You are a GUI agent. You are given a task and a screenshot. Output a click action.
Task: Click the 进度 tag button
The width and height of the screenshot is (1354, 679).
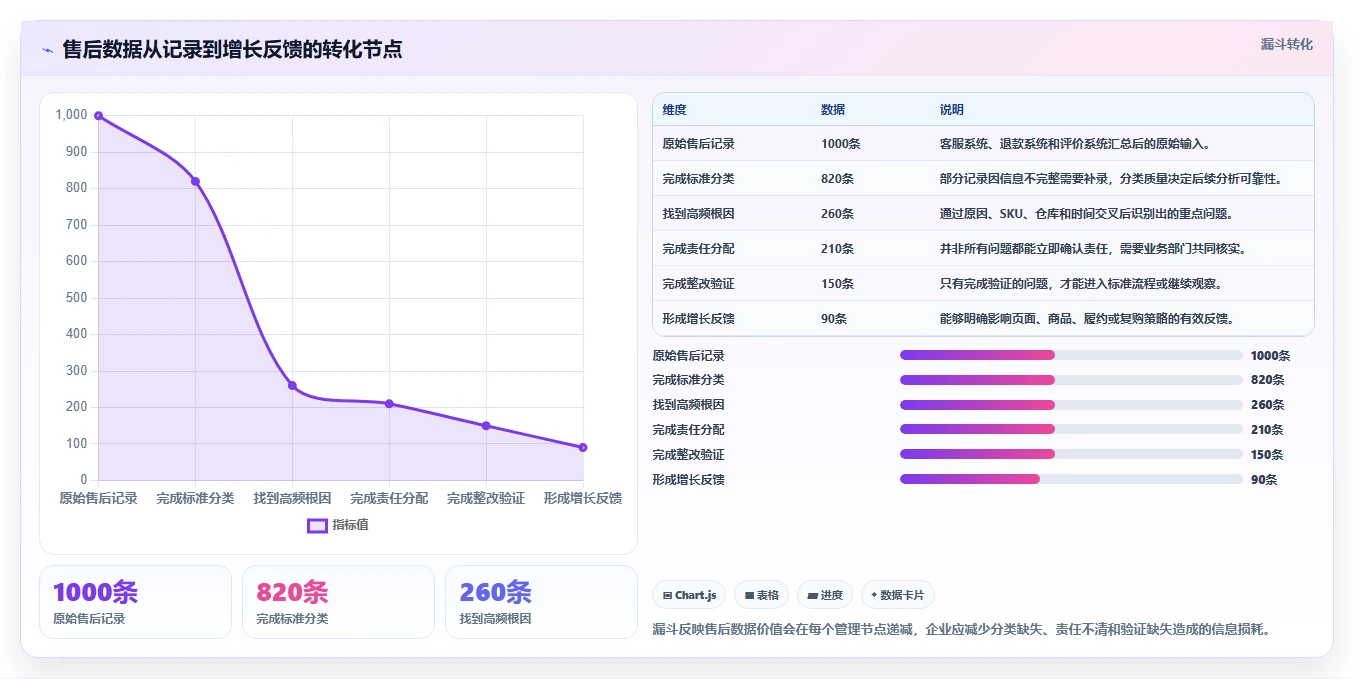pos(825,595)
